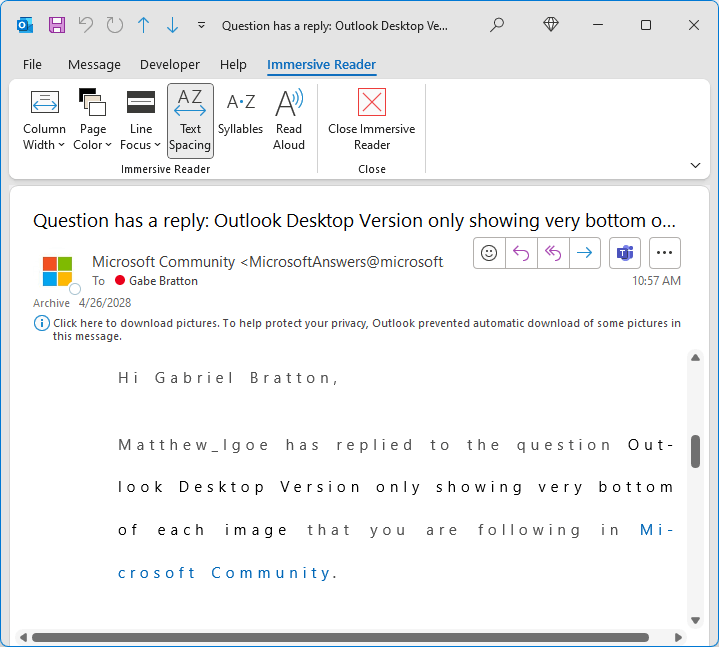The image size is (719, 647).
Task: Open the Message tab
Action: [x=94, y=65]
